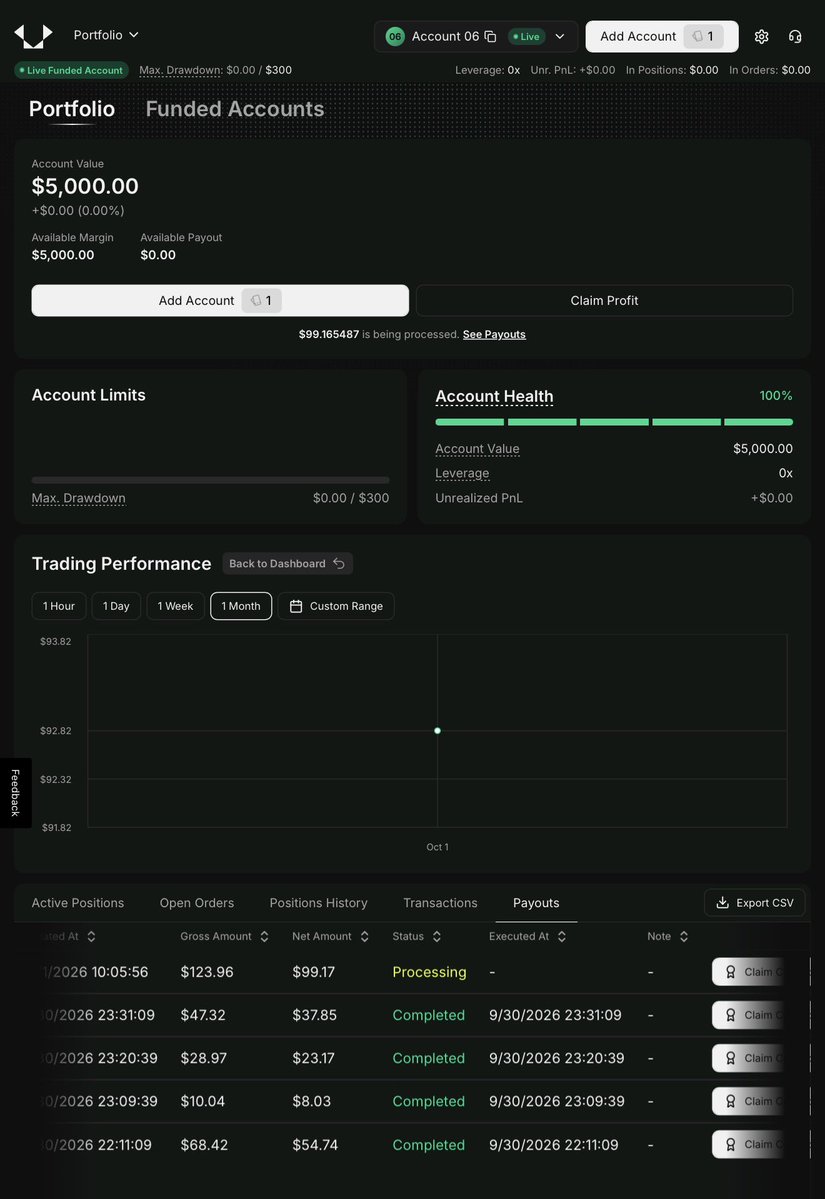Sort by the created-at date column arrows
This screenshot has width=825, height=1199.
[x=91, y=937]
